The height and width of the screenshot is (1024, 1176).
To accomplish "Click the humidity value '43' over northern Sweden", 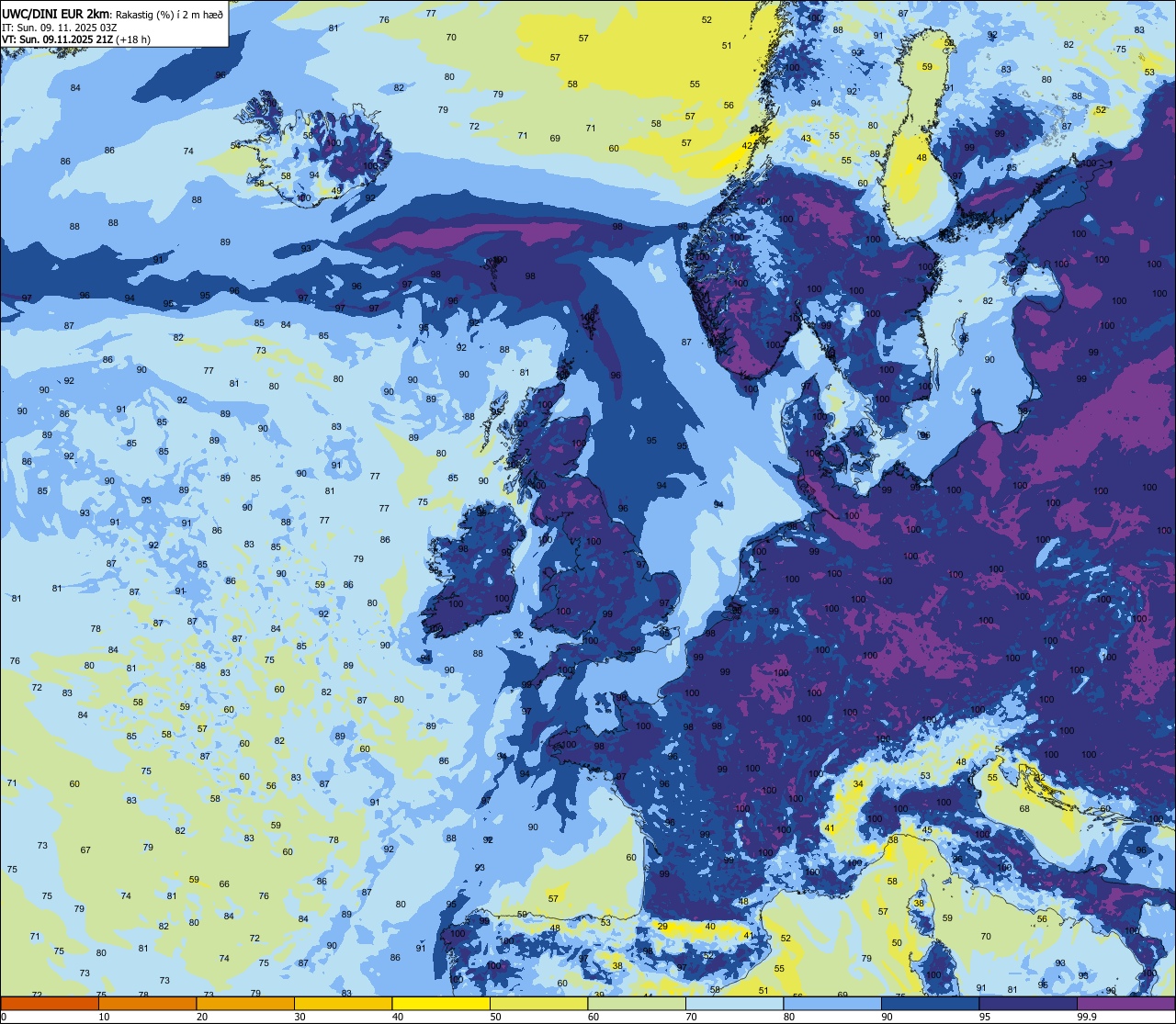I will [x=806, y=139].
